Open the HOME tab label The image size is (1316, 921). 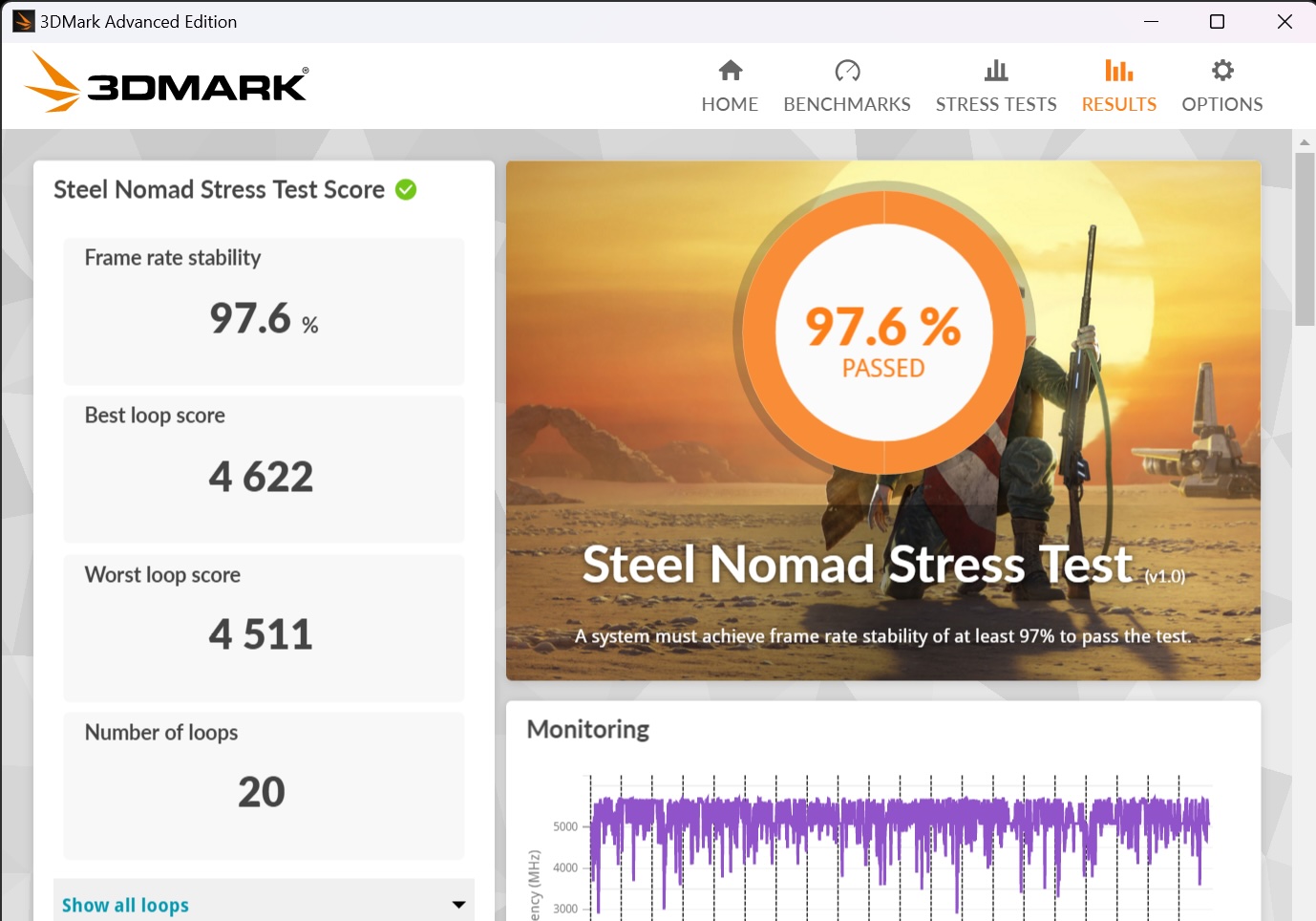click(730, 104)
